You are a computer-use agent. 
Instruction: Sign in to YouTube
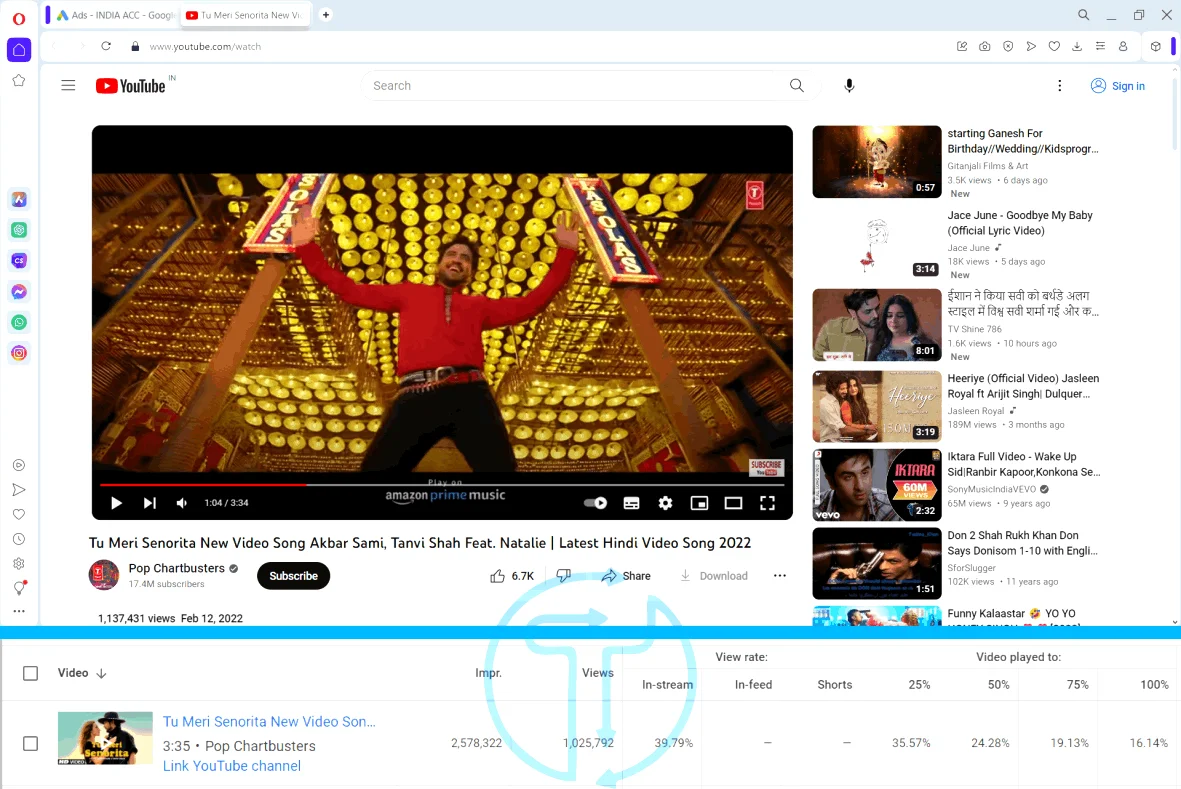(1118, 86)
